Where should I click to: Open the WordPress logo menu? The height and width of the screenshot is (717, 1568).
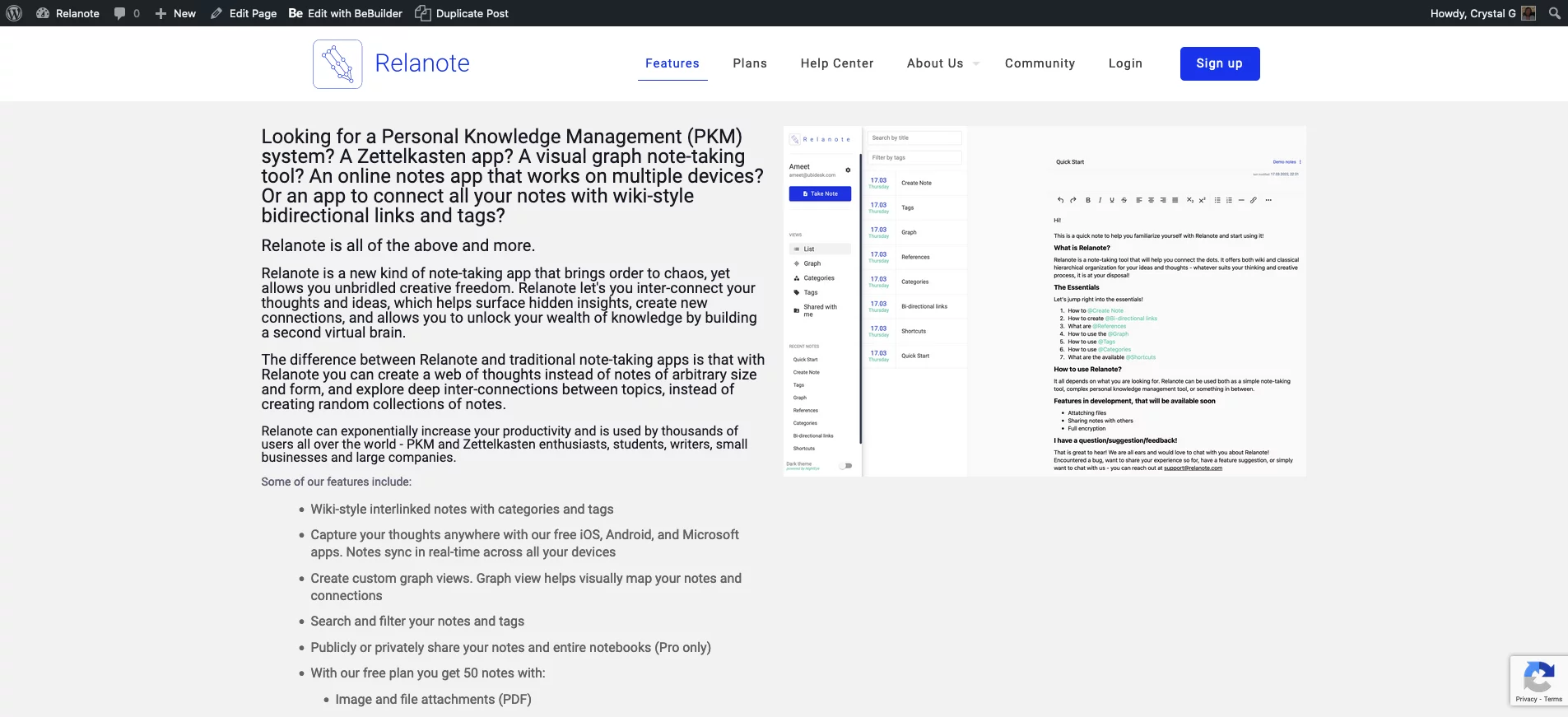point(14,13)
